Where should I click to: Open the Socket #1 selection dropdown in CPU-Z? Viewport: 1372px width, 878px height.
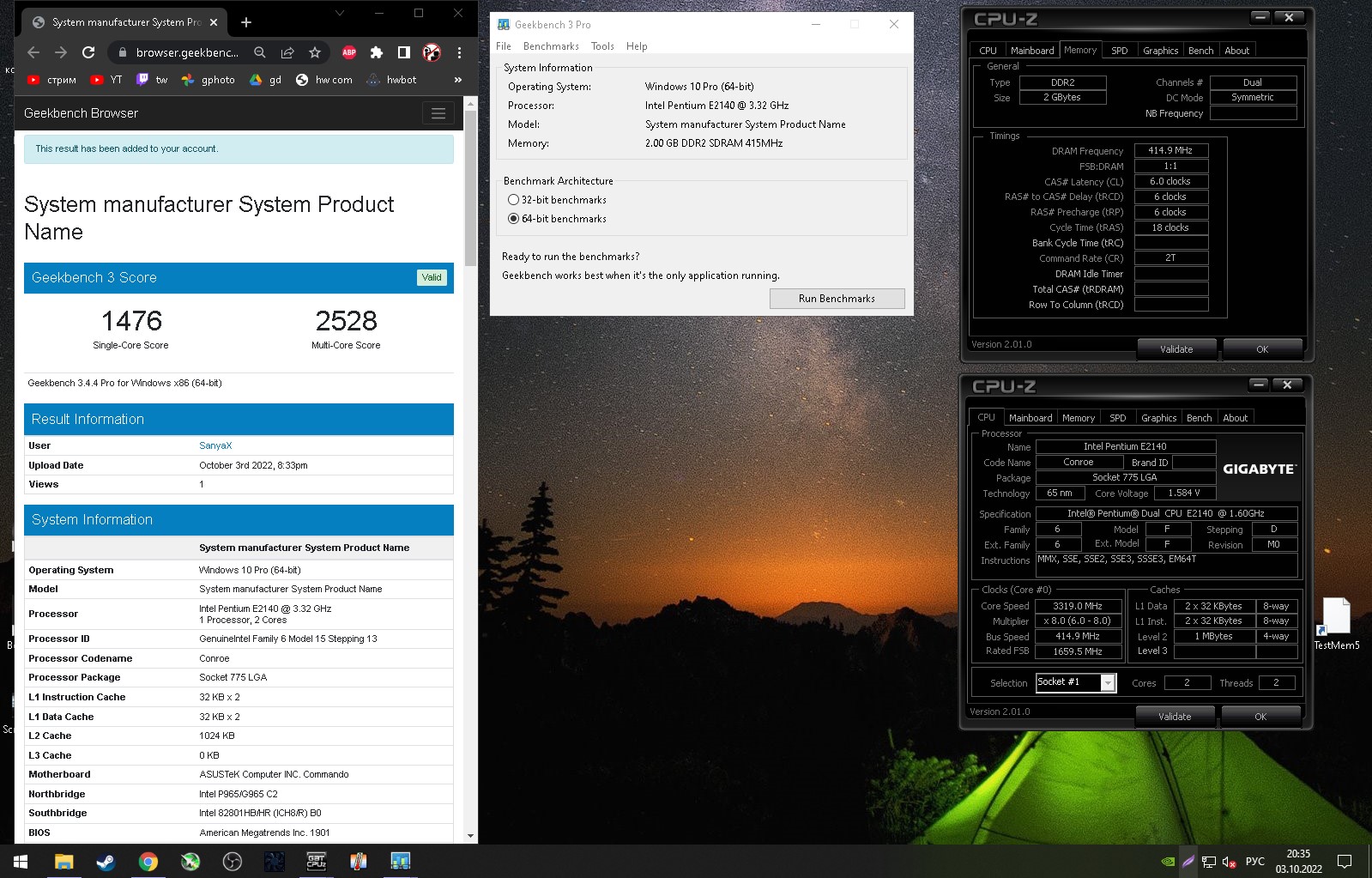1108,683
